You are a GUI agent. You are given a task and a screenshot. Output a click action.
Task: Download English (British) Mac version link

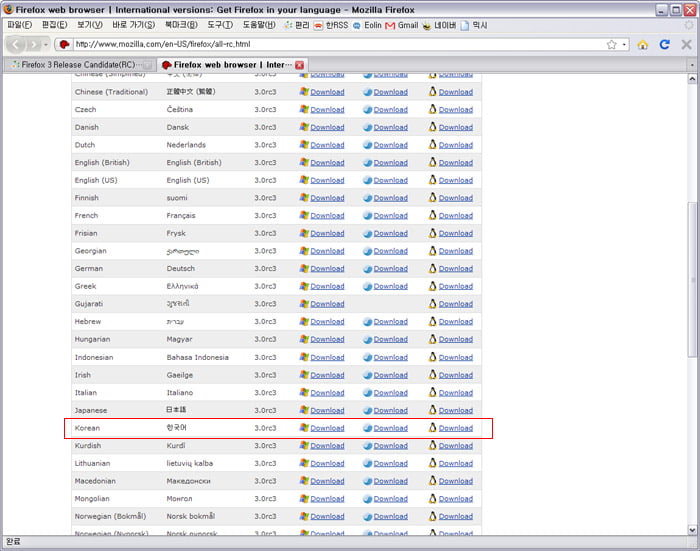pyautogui.click(x=391, y=163)
